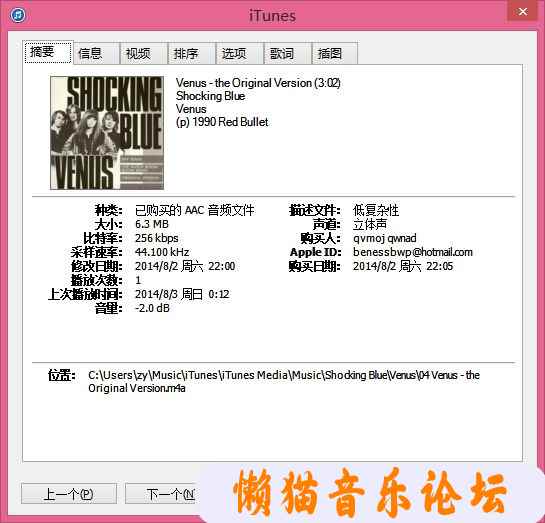This screenshot has height=523, width=545.
Task: Go to previous track with 上一个 button
Action: click(x=69, y=493)
